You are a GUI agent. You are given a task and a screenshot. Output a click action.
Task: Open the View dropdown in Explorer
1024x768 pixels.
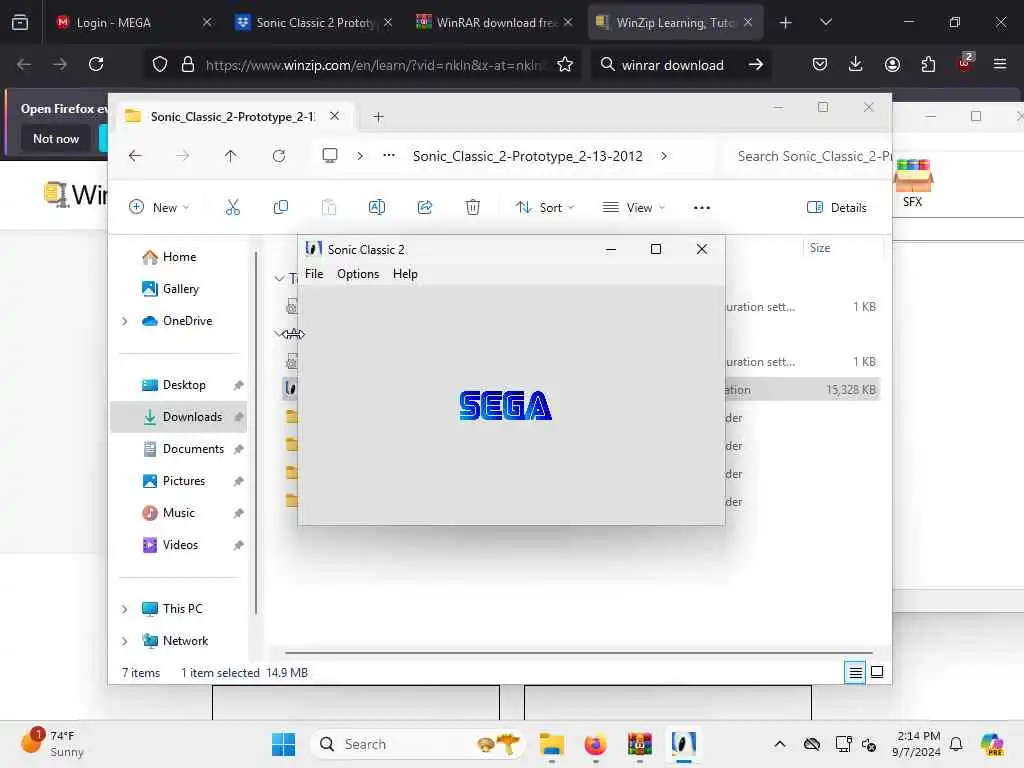pyautogui.click(x=633, y=208)
